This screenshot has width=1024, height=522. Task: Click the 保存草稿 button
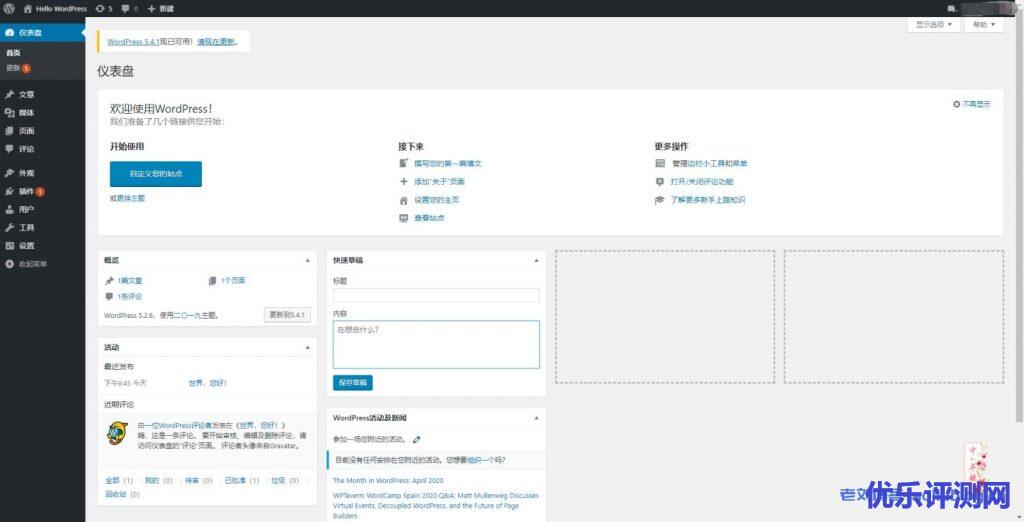tap(353, 383)
